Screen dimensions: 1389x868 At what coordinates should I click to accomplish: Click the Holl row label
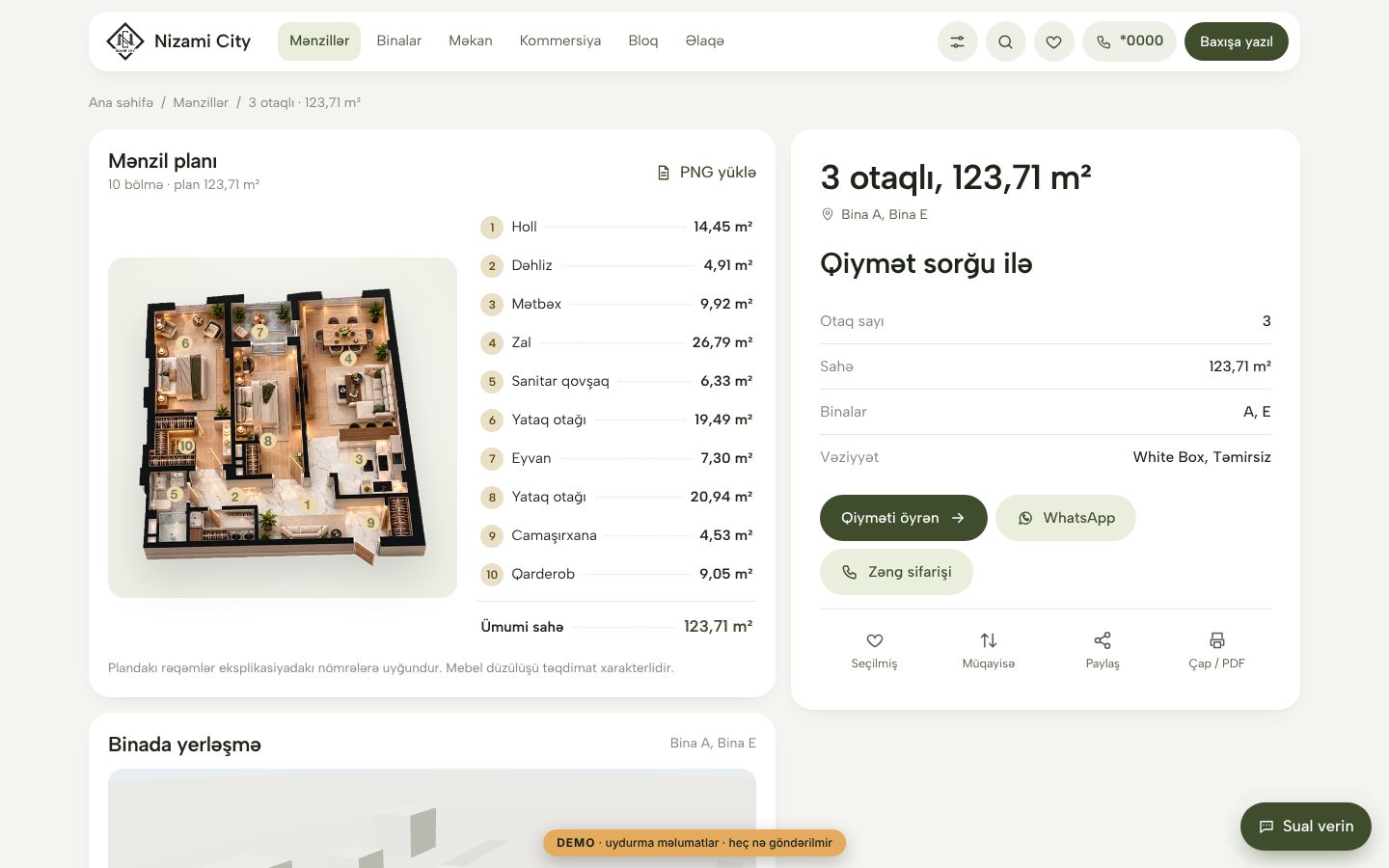point(524,227)
